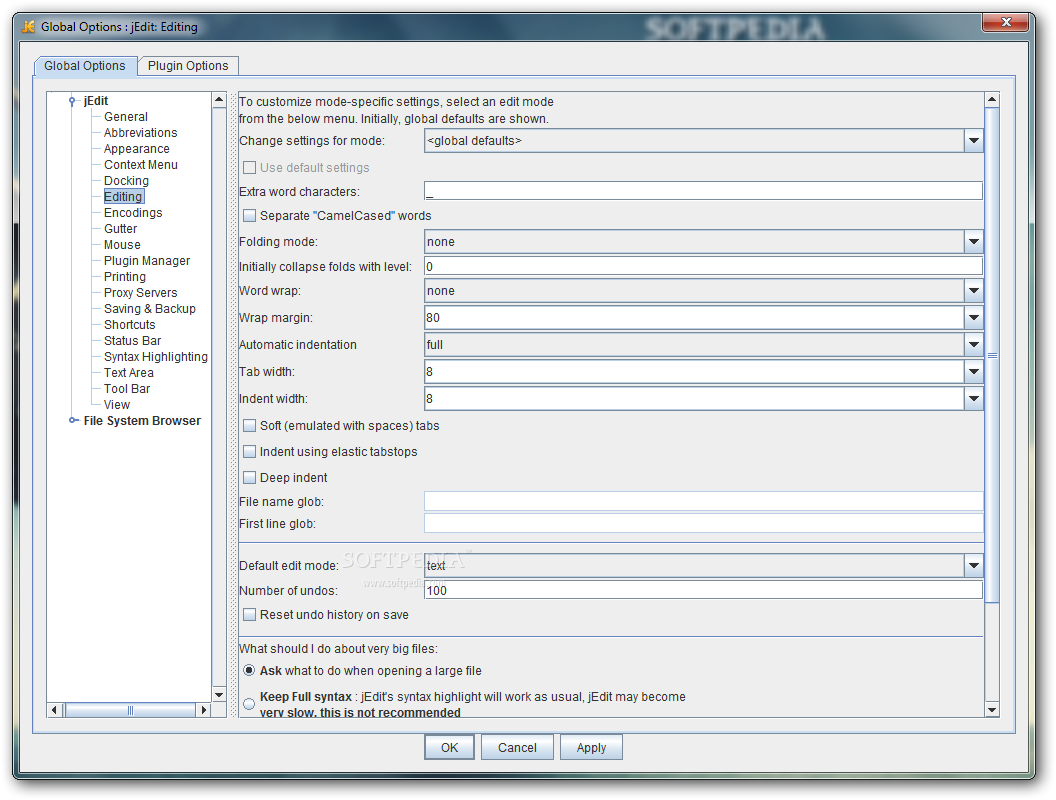Click the Extra word characters field
This screenshot has width=1056, height=800.
703,191
